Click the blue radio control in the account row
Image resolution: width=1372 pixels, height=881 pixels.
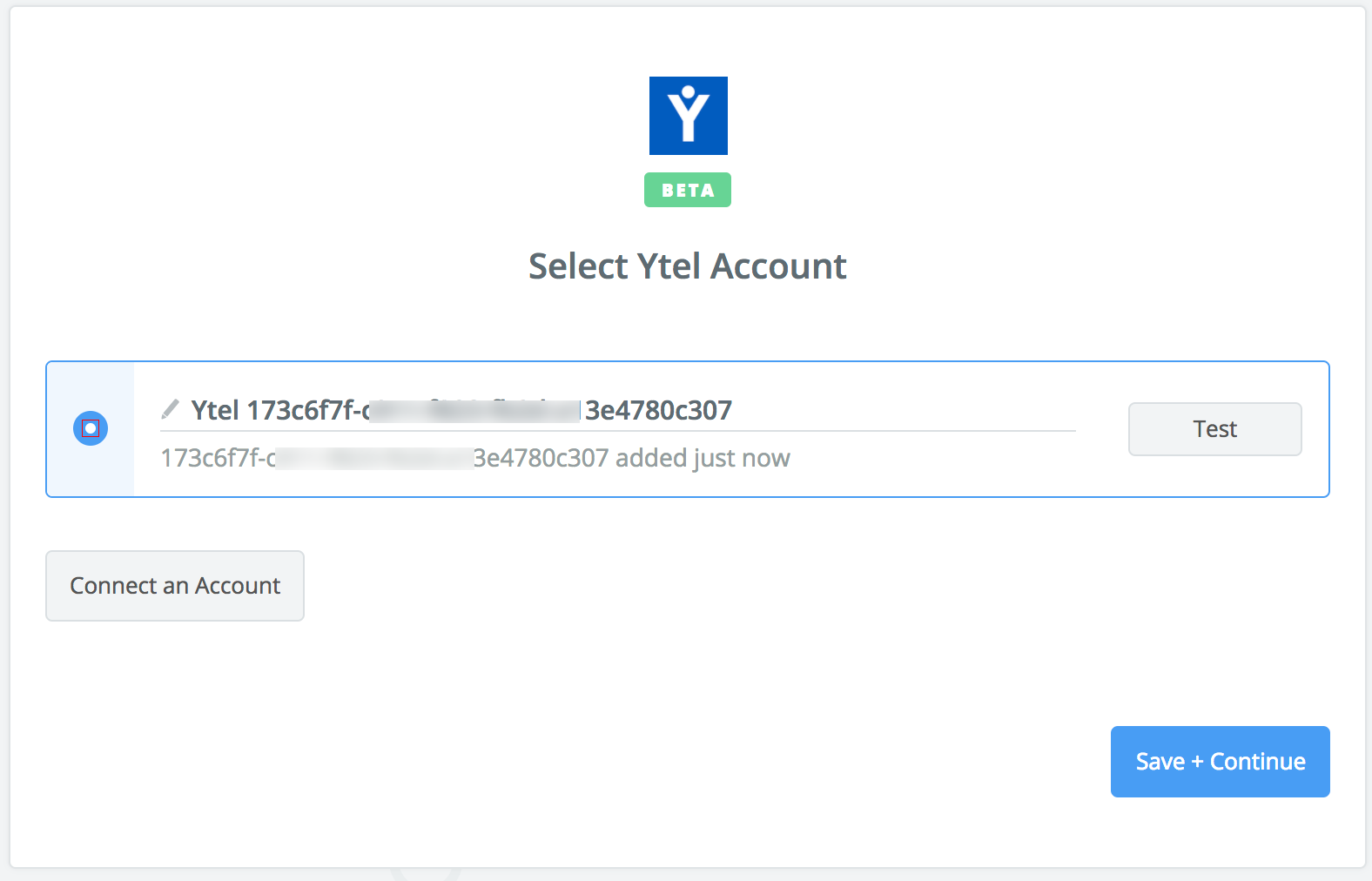coord(91,428)
